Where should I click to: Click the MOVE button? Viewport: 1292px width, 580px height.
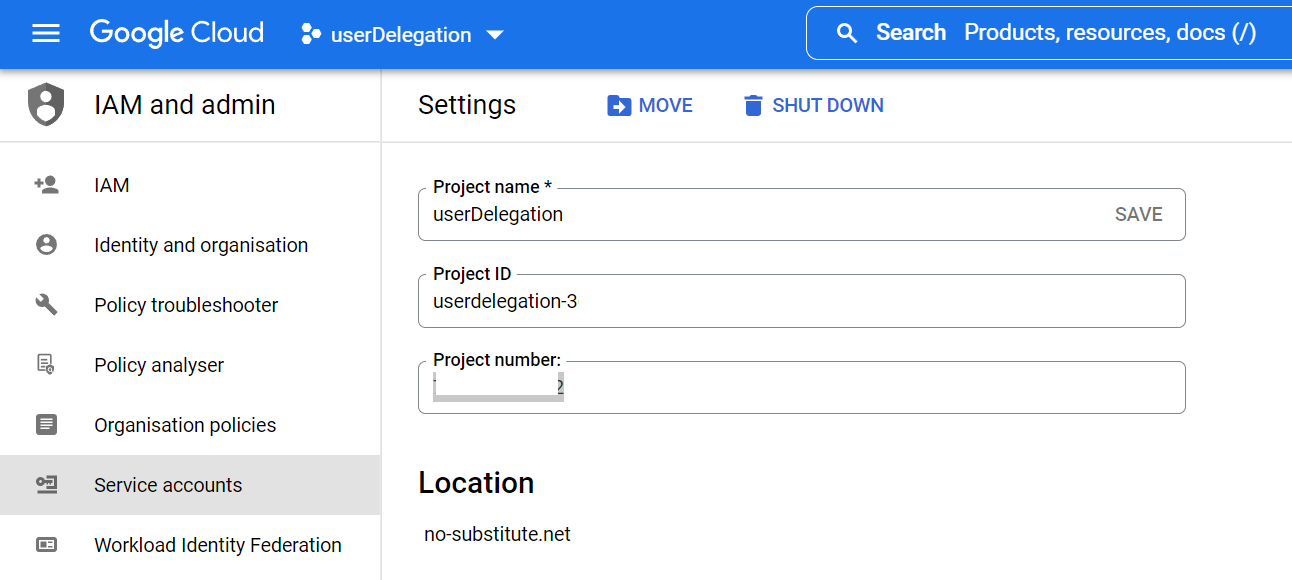tap(650, 105)
